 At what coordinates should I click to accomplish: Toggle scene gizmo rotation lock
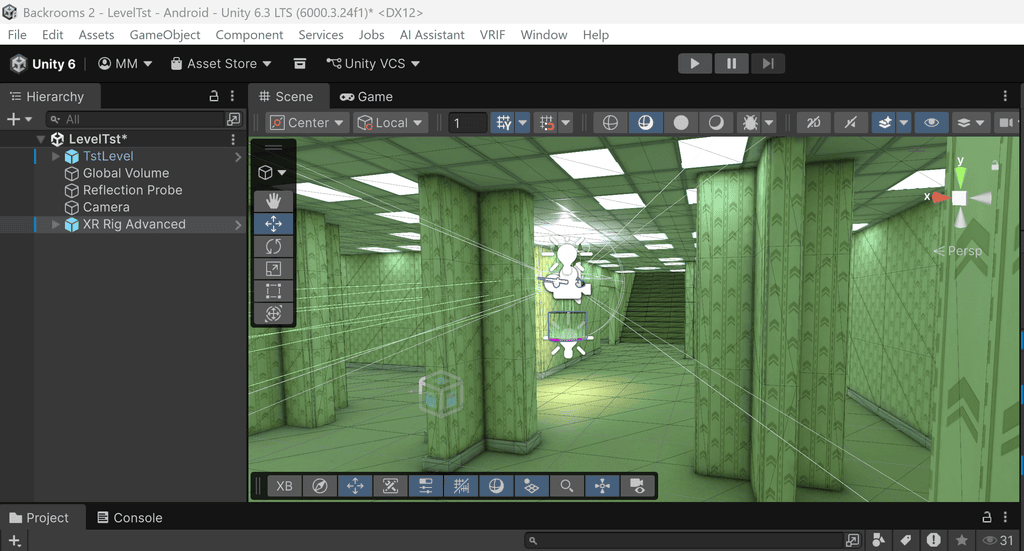[995, 166]
